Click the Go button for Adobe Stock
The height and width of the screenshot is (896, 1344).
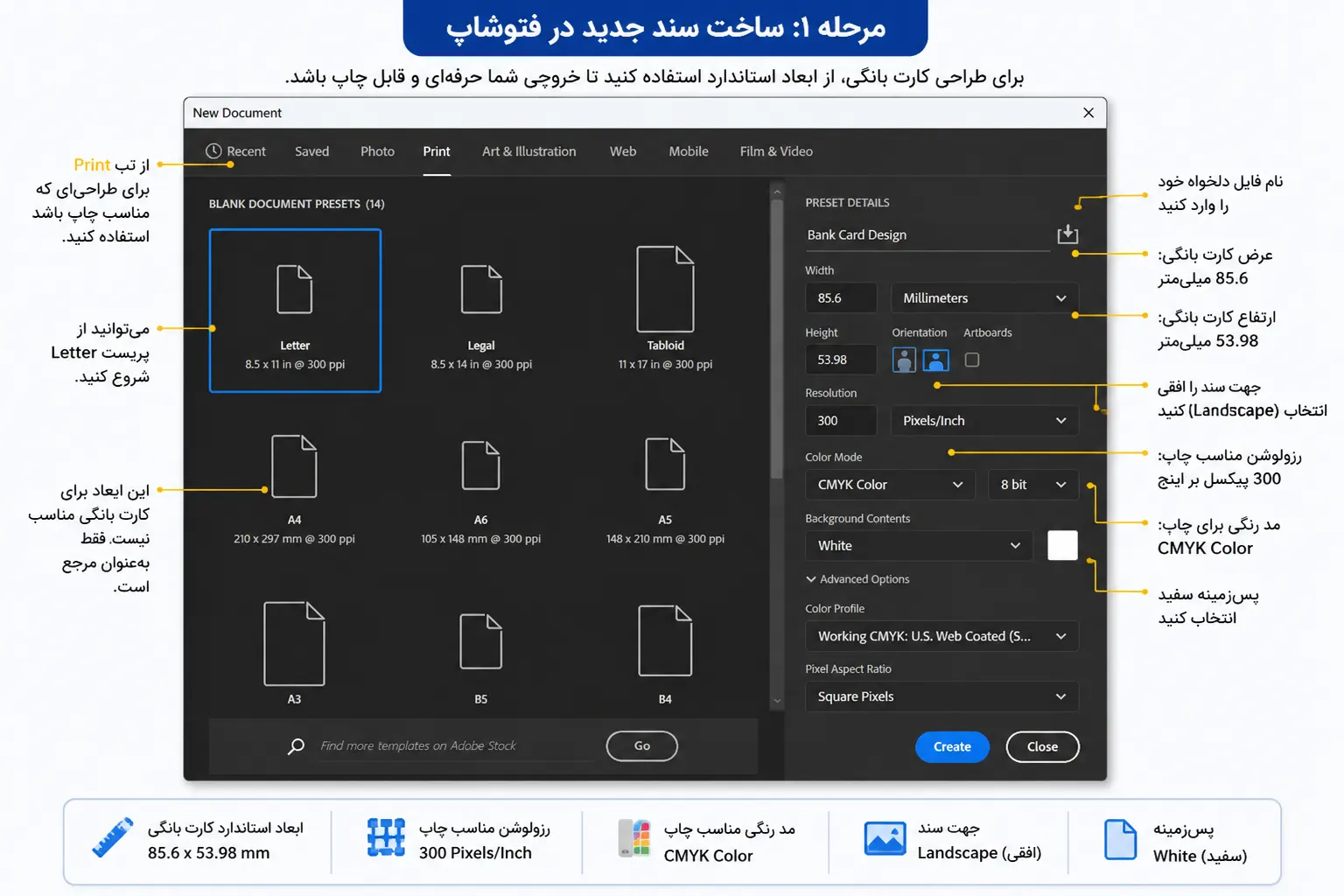(642, 746)
